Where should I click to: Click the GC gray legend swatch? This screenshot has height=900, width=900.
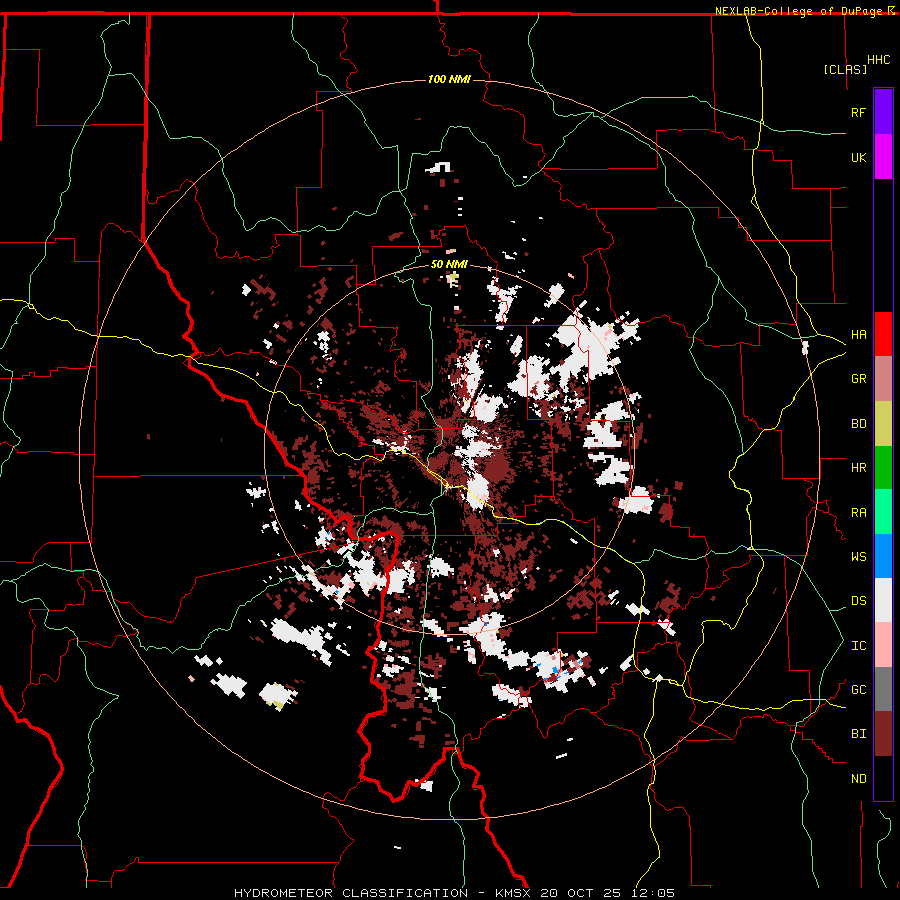pos(883,689)
